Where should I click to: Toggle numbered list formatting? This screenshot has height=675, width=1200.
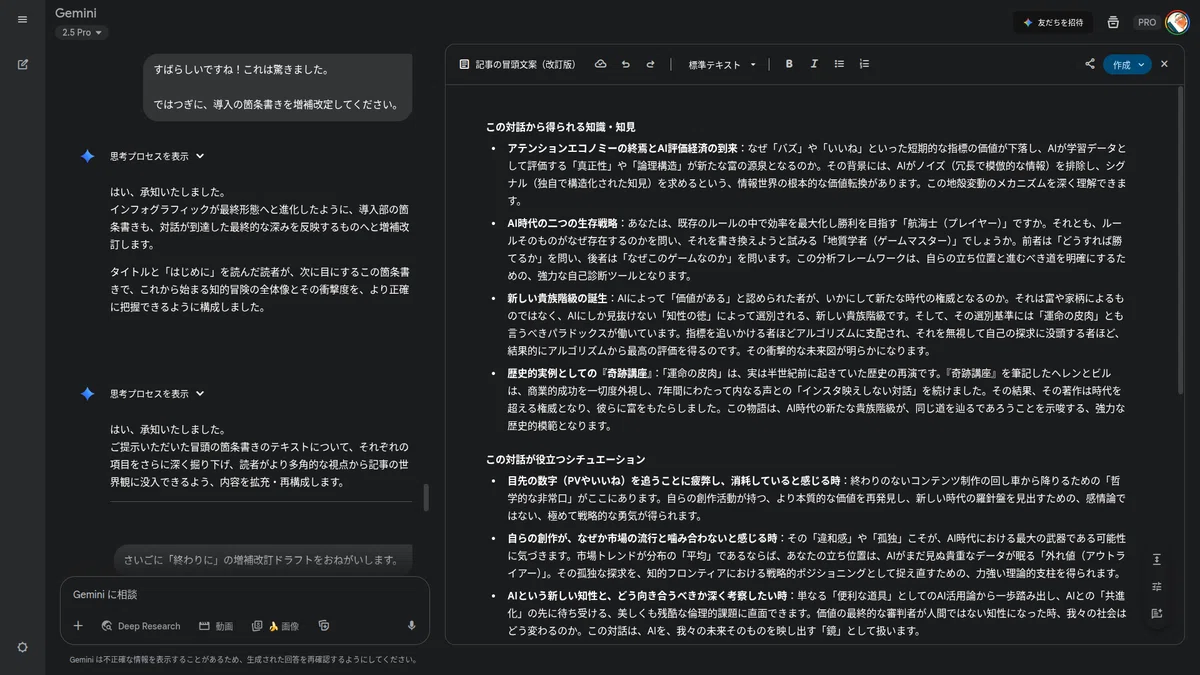point(864,64)
